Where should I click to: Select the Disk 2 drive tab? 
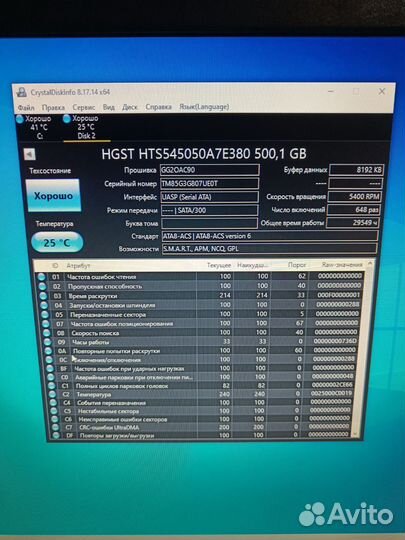click(x=85, y=127)
